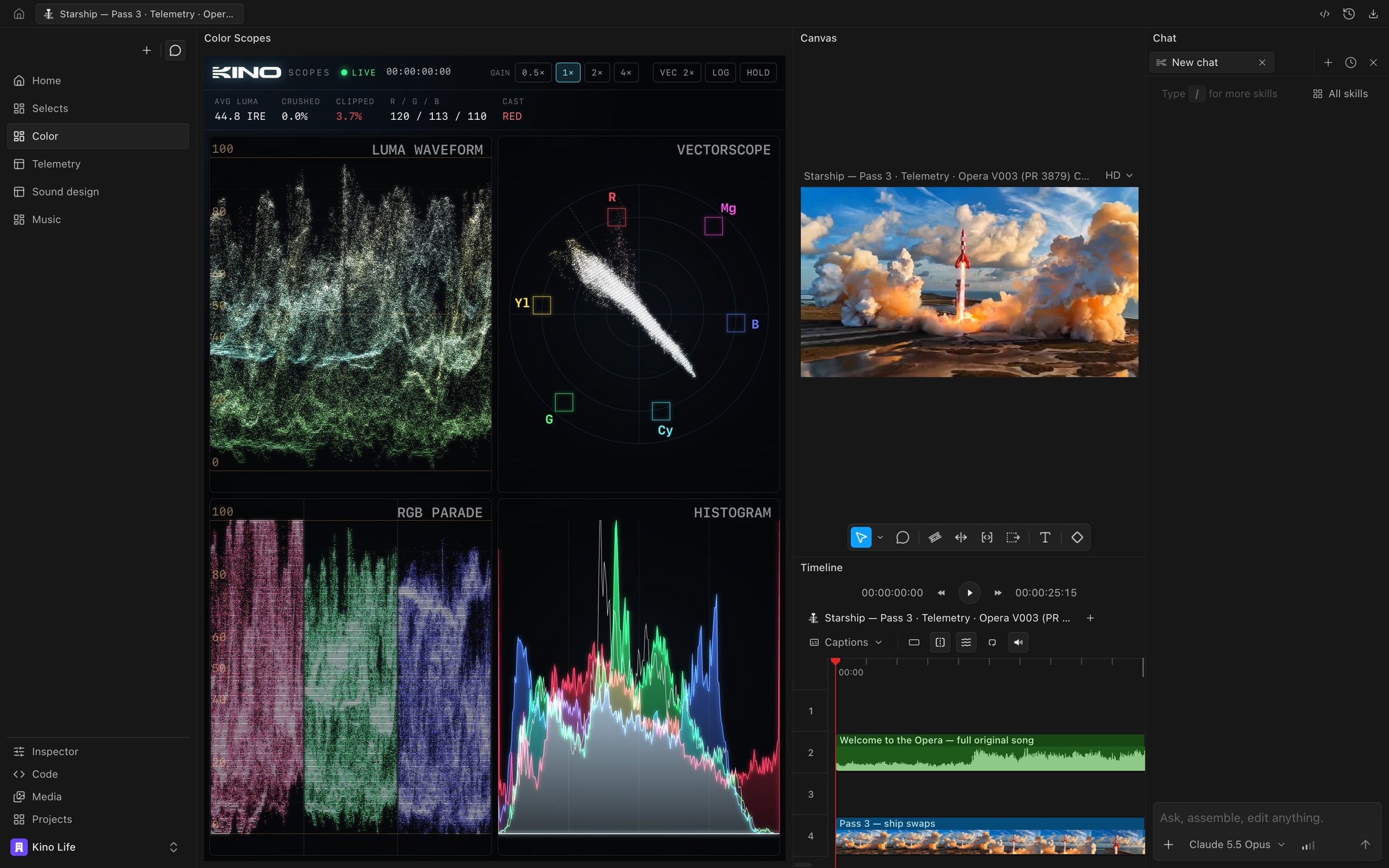Screen dimensions: 1389x868
Task: Open Color in the sidebar
Action: (x=98, y=136)
